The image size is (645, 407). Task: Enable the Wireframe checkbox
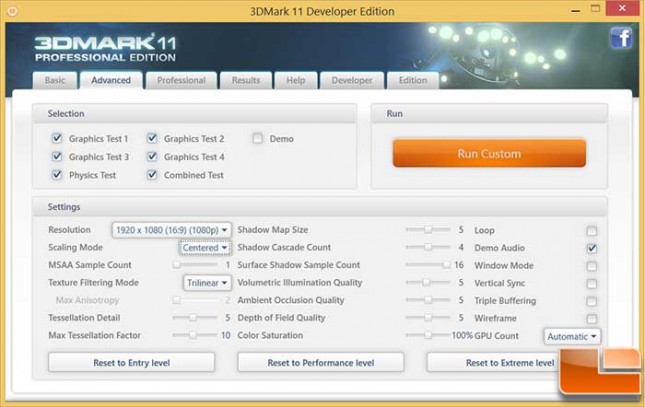tap(592, 319)
